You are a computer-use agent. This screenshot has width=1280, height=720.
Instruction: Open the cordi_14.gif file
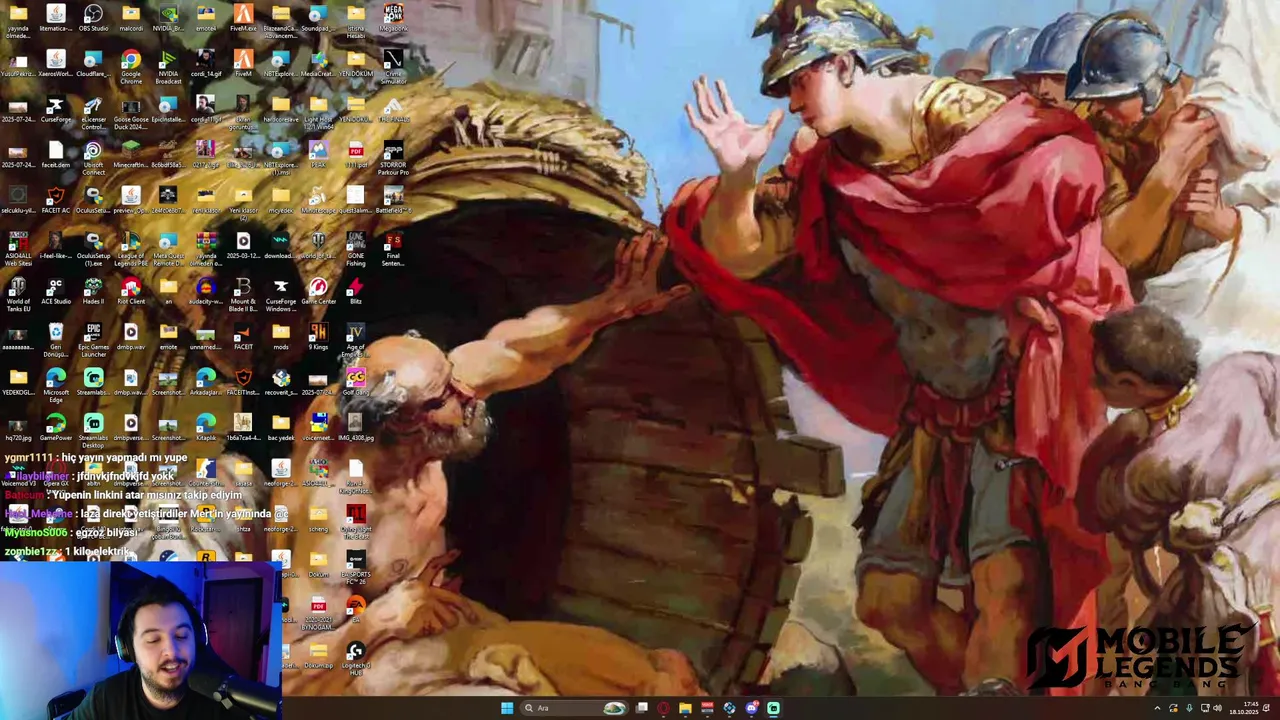pyautogui.click(x=205, y=64)
